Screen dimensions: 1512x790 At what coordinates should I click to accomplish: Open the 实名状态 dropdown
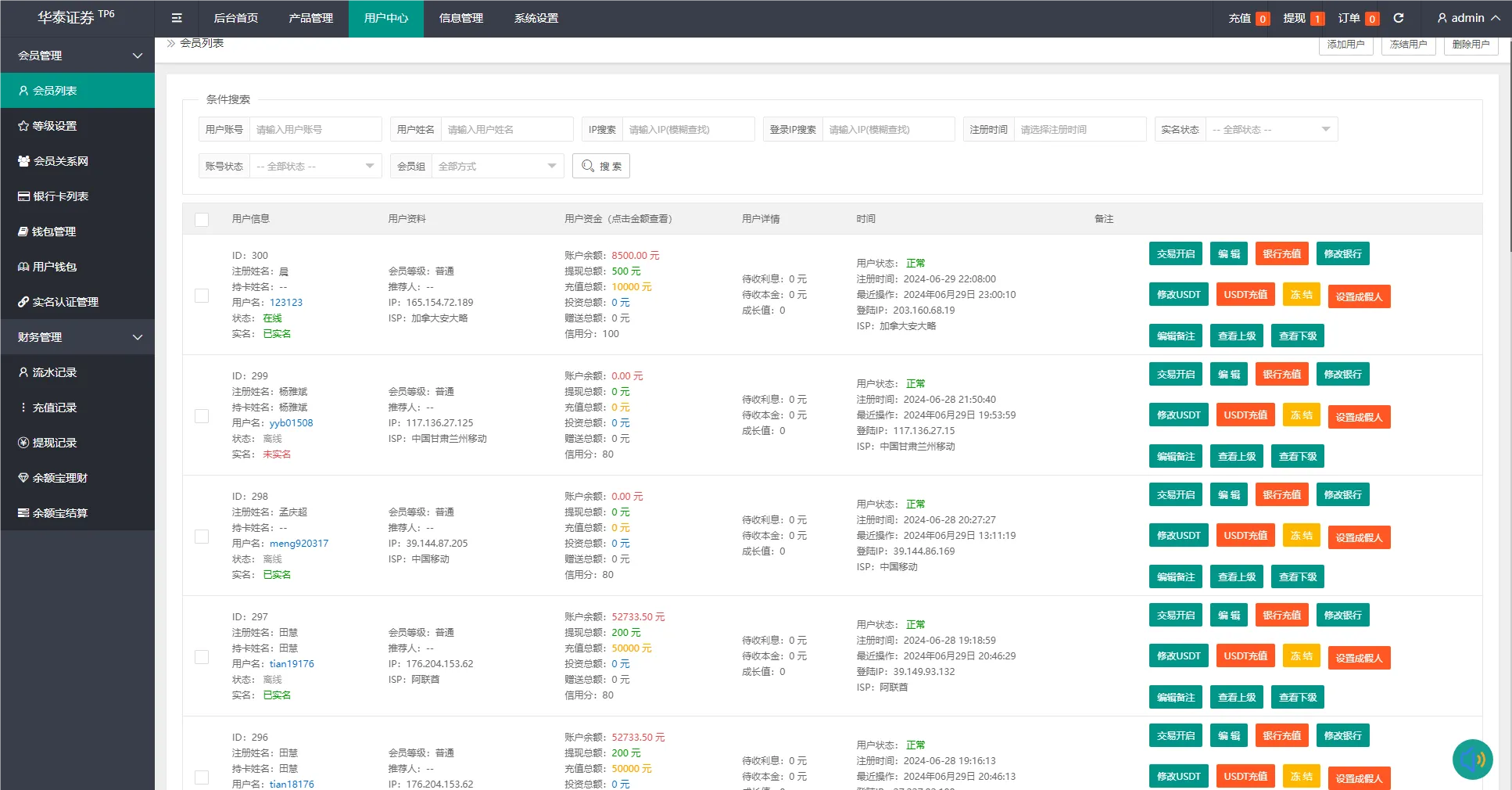pos(1270,129)
